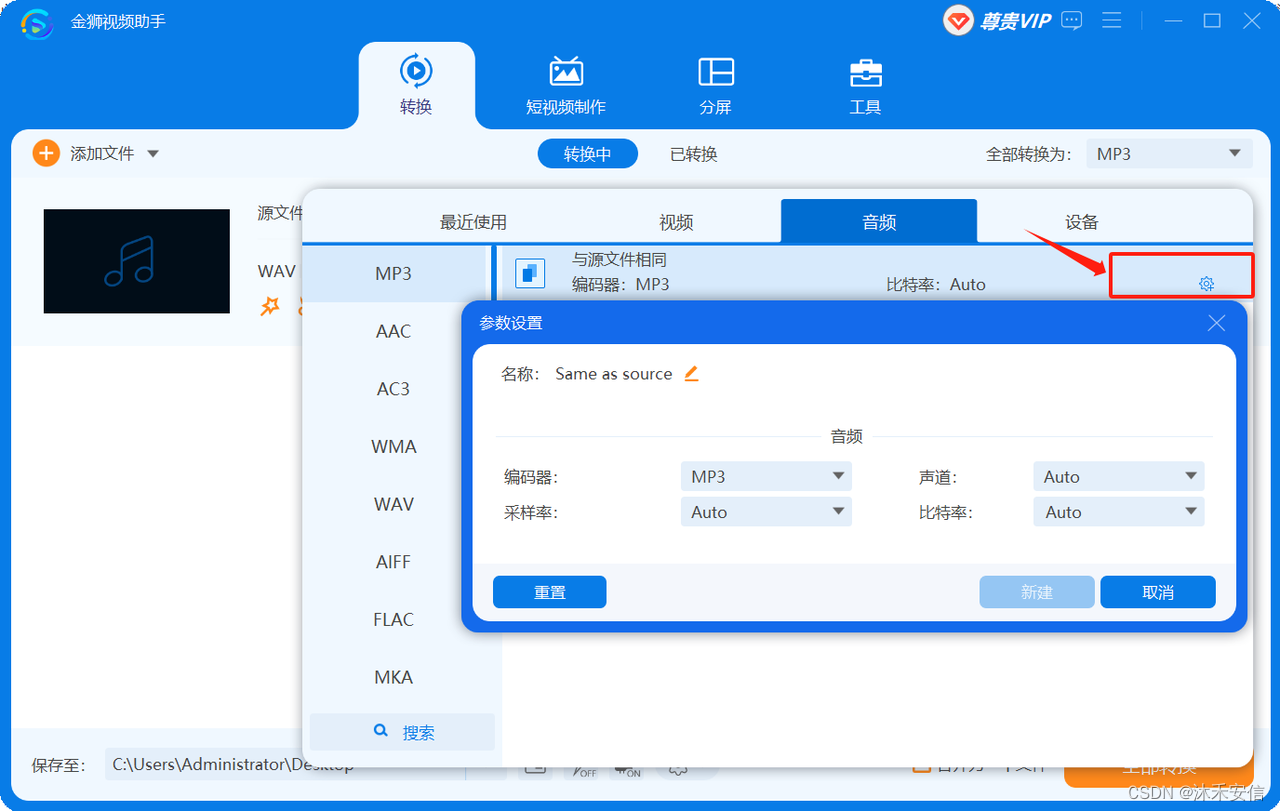The height and width of the screenshot is (811, 1280).
Task: Click the 与源文件相同 preset icon
Action: tap(530, 272)
